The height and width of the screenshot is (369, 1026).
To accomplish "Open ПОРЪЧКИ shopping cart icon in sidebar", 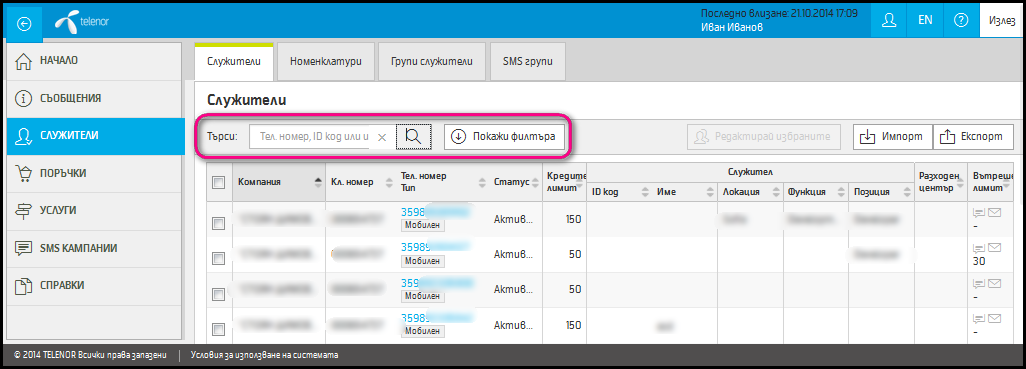I will 23,173.
